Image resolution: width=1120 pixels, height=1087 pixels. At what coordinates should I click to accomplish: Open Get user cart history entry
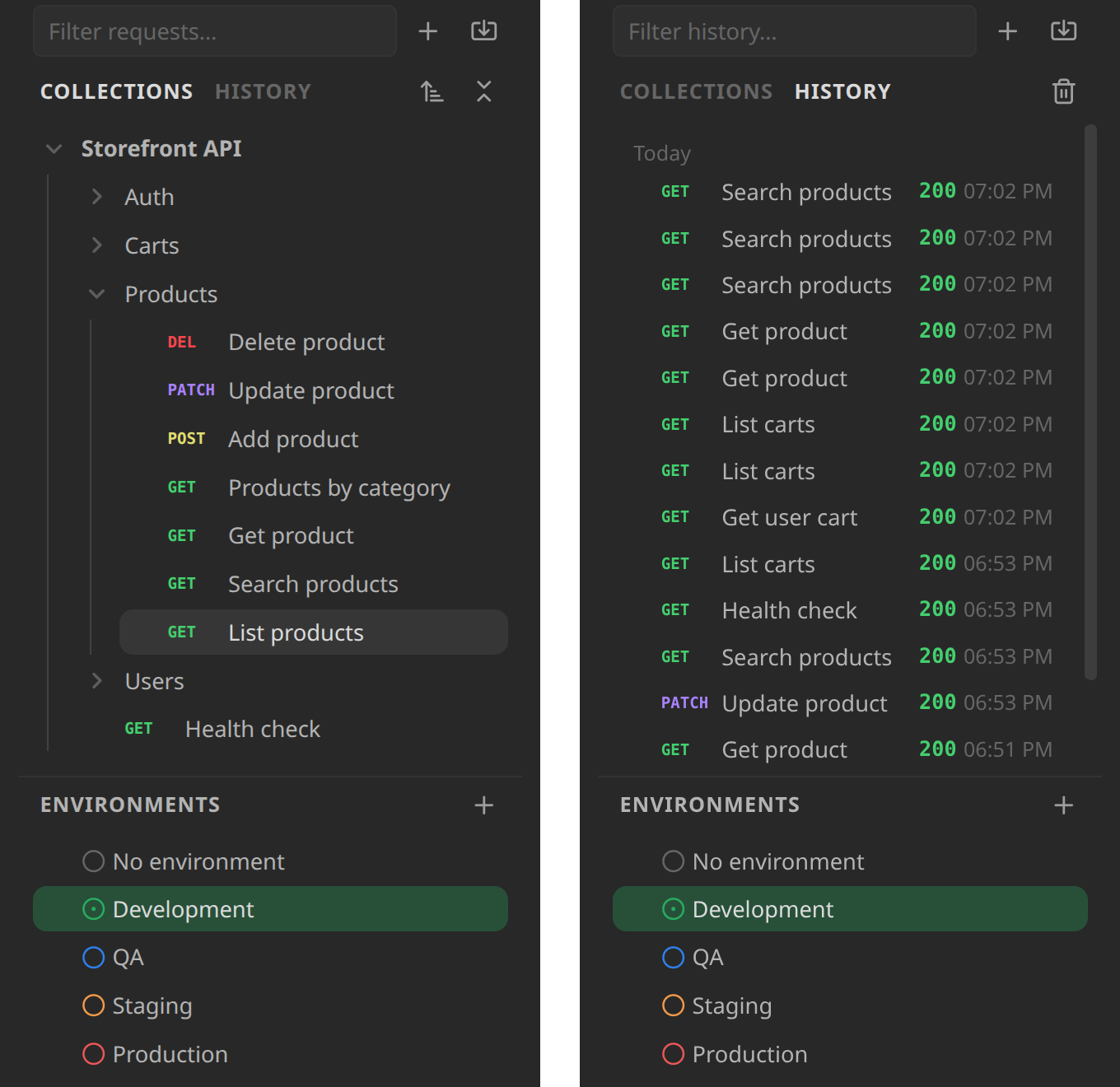coord(848,517)
